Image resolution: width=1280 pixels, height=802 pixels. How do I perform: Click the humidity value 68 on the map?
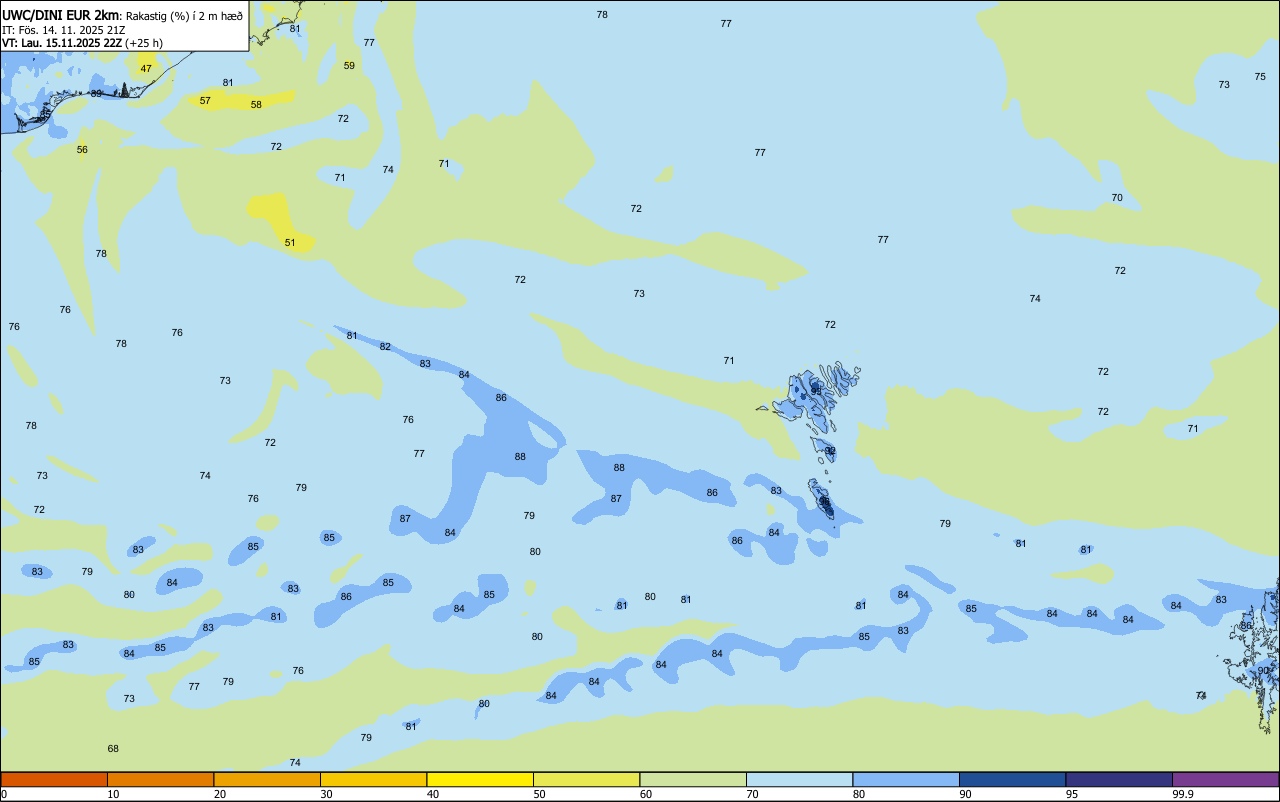(x=113, y=749)
